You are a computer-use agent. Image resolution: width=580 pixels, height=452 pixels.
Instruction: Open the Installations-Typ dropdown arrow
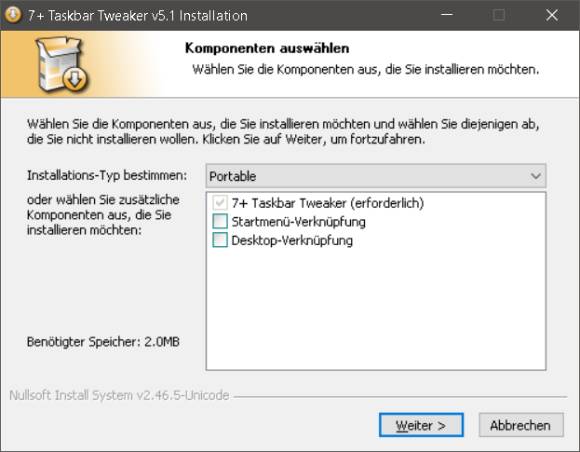[536, 176]
